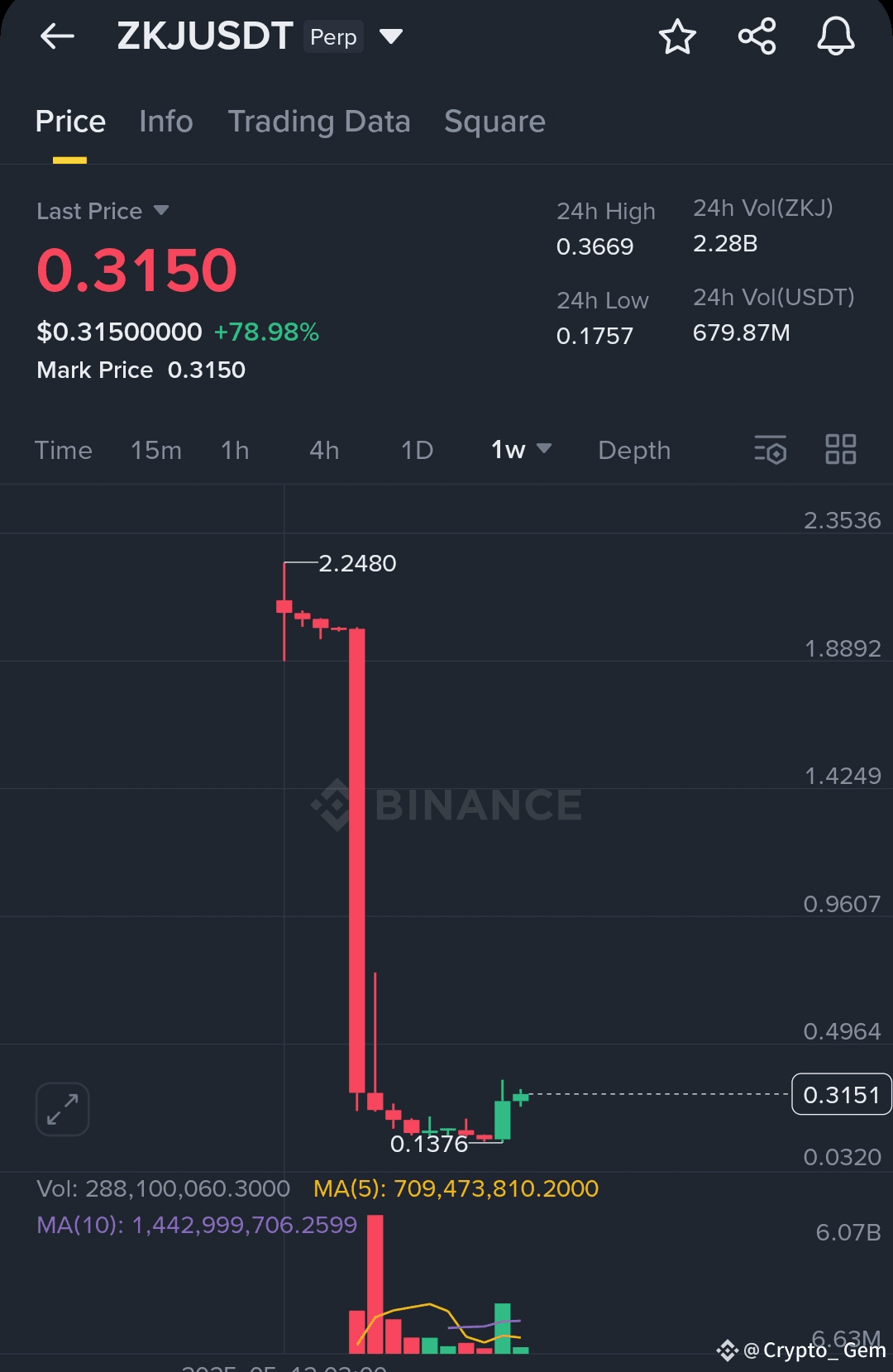Switch to the Info tab
This screenshot has width=893, height=1372.
coord(166,122)
